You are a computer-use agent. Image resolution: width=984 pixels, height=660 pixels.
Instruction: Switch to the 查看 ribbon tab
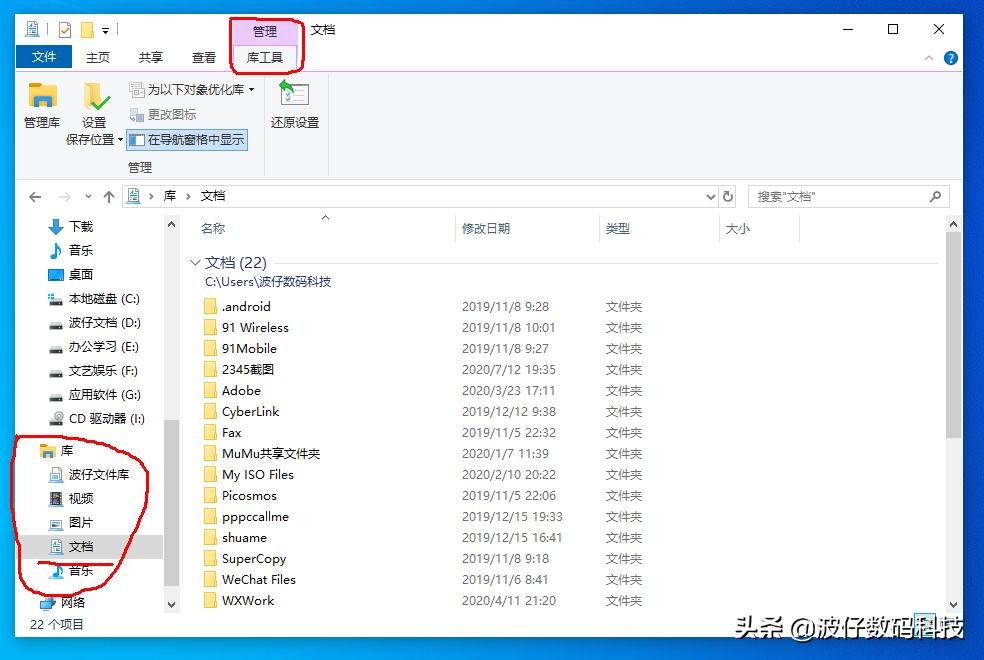click(203, 57)
